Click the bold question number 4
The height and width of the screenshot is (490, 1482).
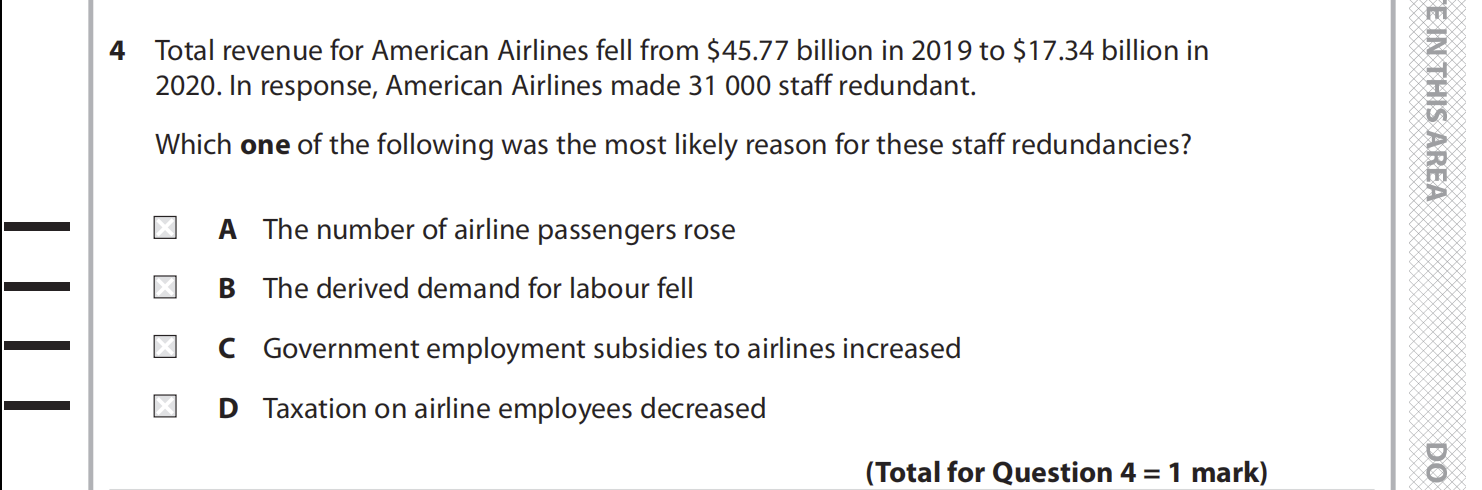tap(117, 51)
